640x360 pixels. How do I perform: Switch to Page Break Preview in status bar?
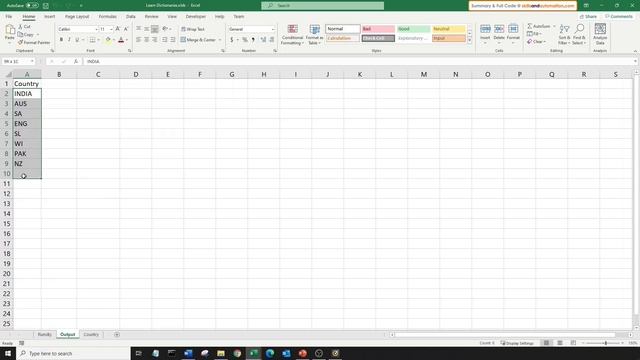coord(573,343)
